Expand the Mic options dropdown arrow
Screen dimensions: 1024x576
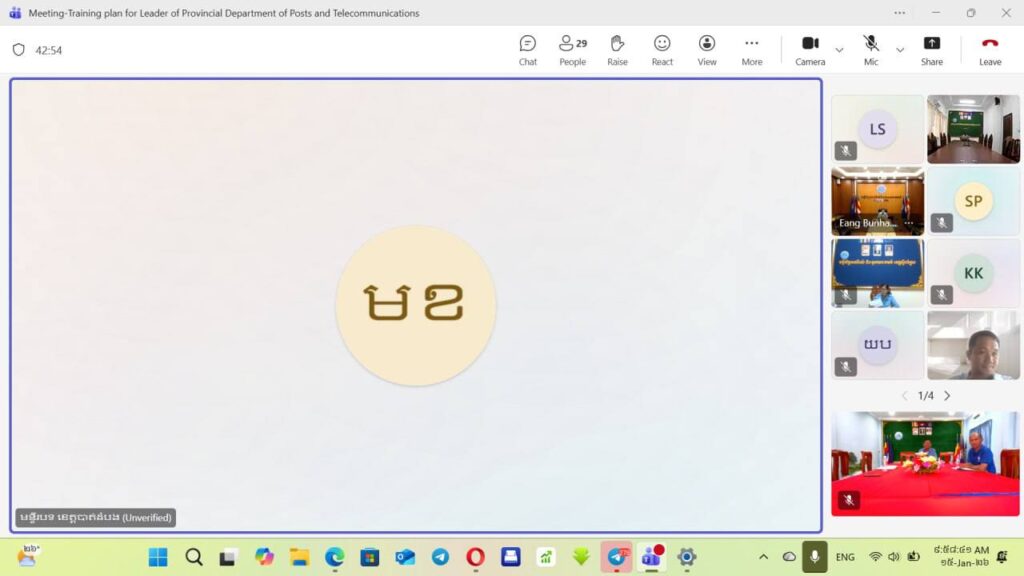[x=900, y=50]
